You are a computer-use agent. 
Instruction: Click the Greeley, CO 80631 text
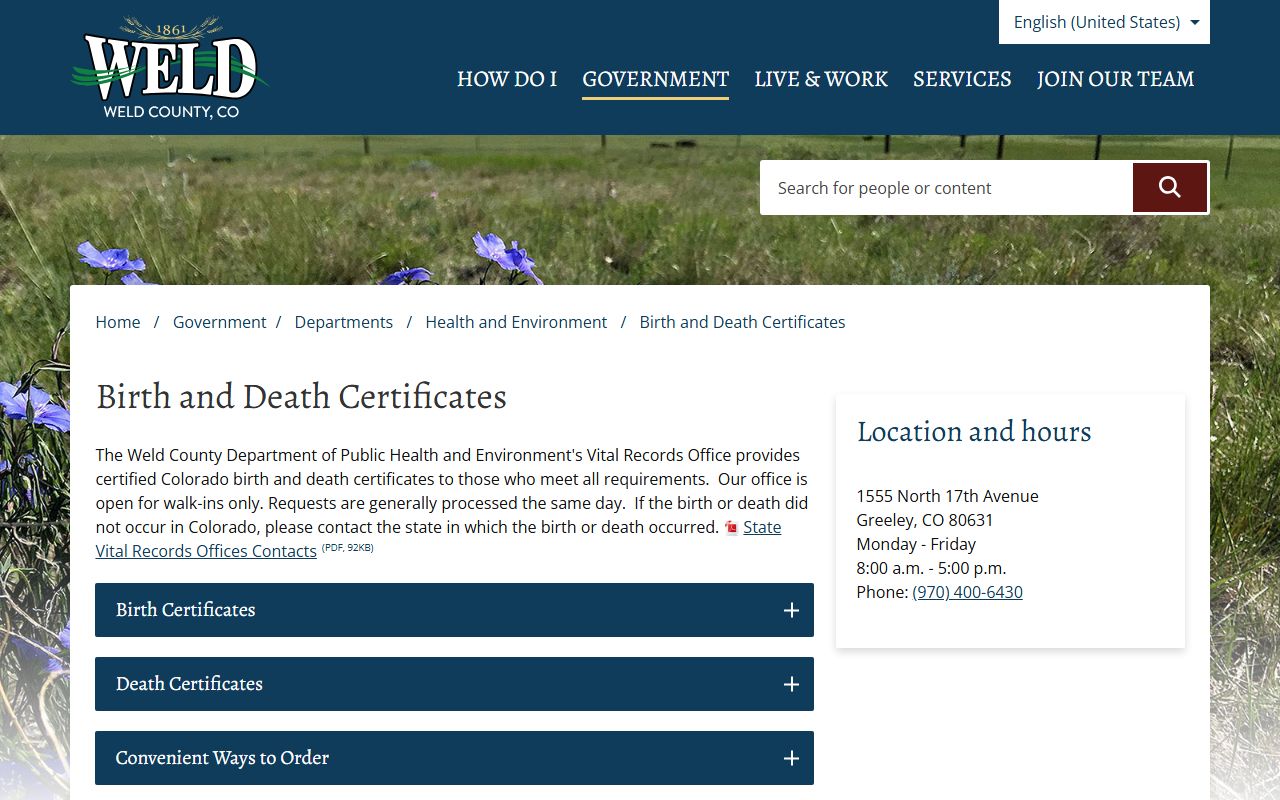[x=925, y=520]
